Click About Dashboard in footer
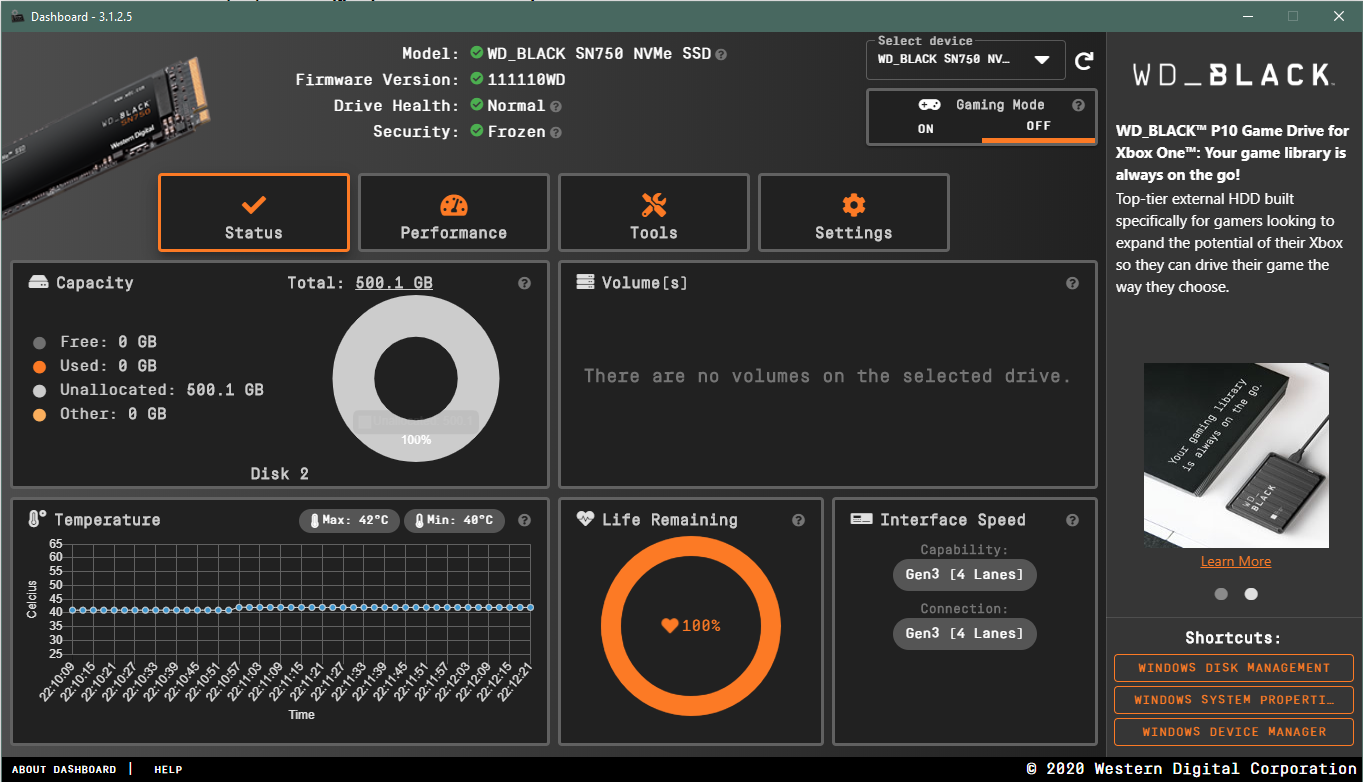 click(64, 770)
